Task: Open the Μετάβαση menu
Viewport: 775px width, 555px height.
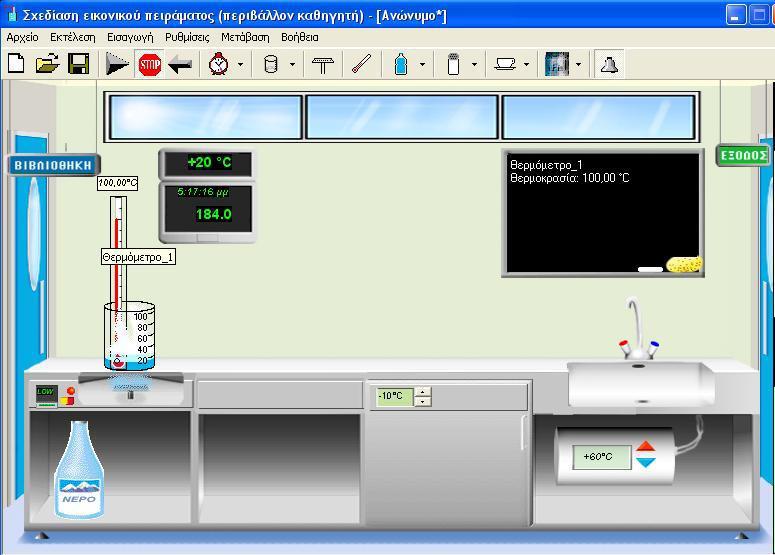Action: 245,37
